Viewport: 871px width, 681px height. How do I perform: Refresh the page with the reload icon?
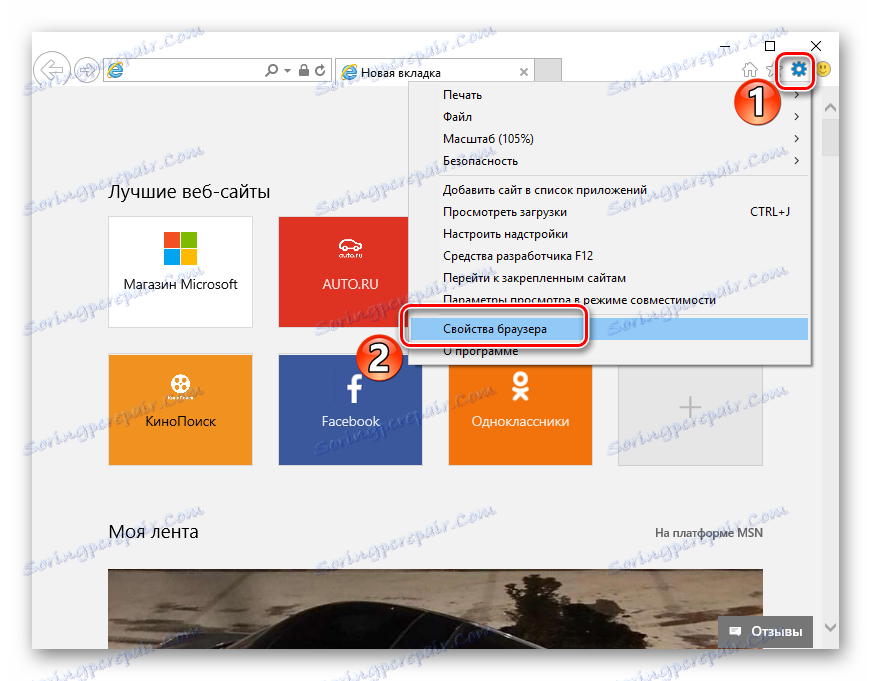pyautogui.click(x=318, y=71)
